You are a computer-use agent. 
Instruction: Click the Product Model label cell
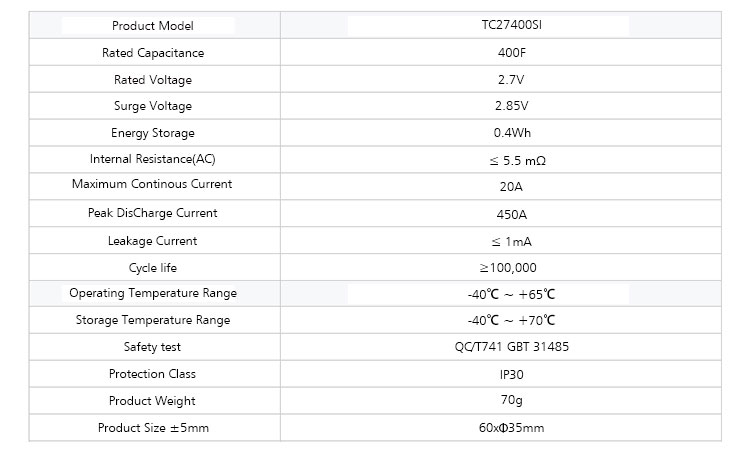pos(153,26)
